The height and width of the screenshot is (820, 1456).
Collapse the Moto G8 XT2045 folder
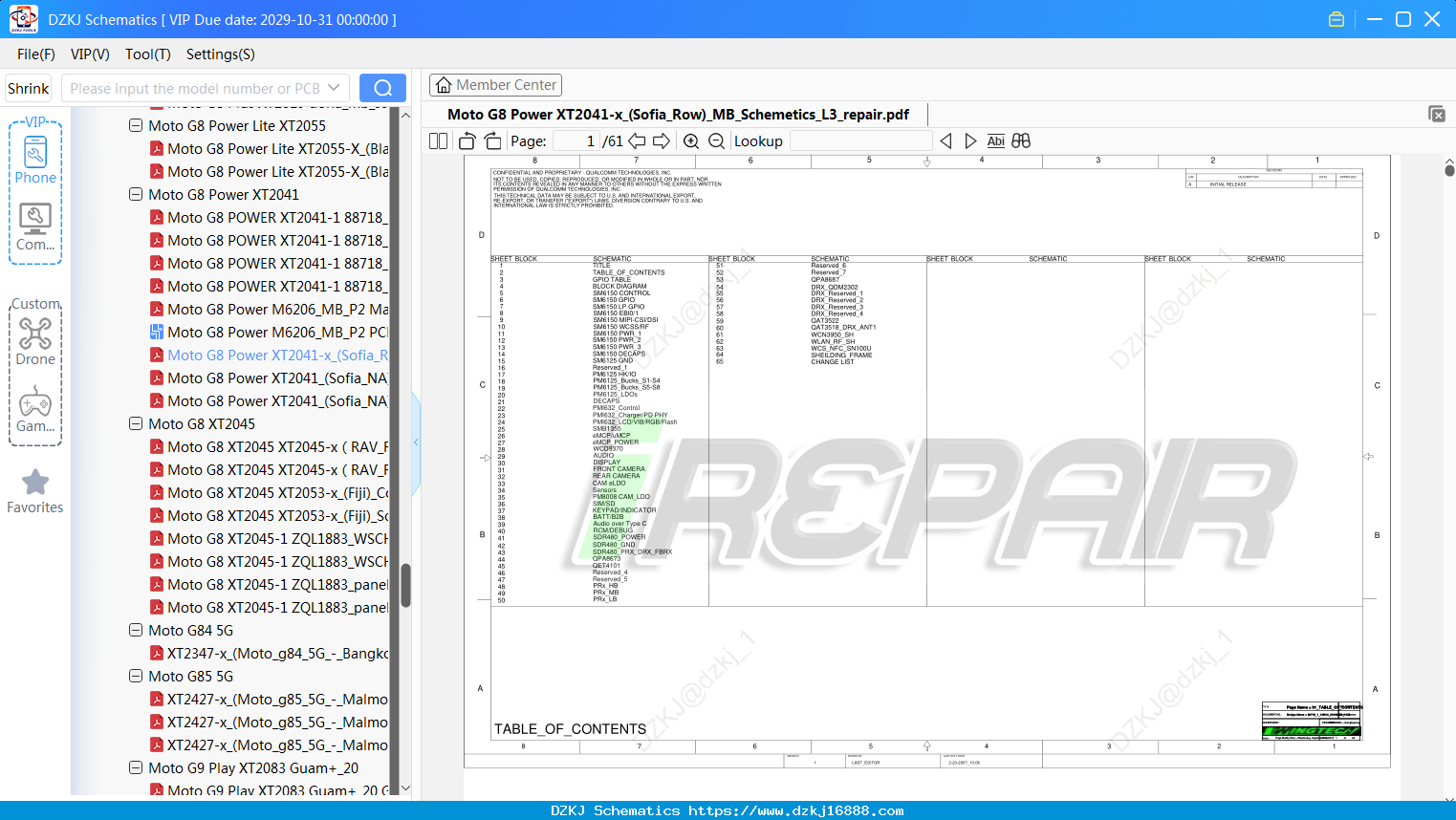tap(136, 423)
